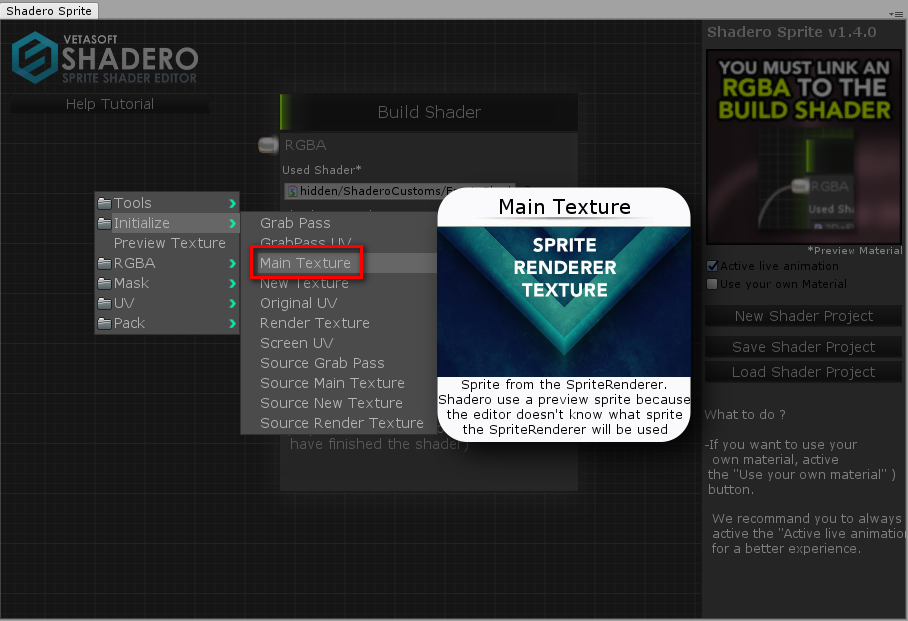Click Load Shader Project button
Viewport: 908px width, 621px height.
[x=803, y=372]
